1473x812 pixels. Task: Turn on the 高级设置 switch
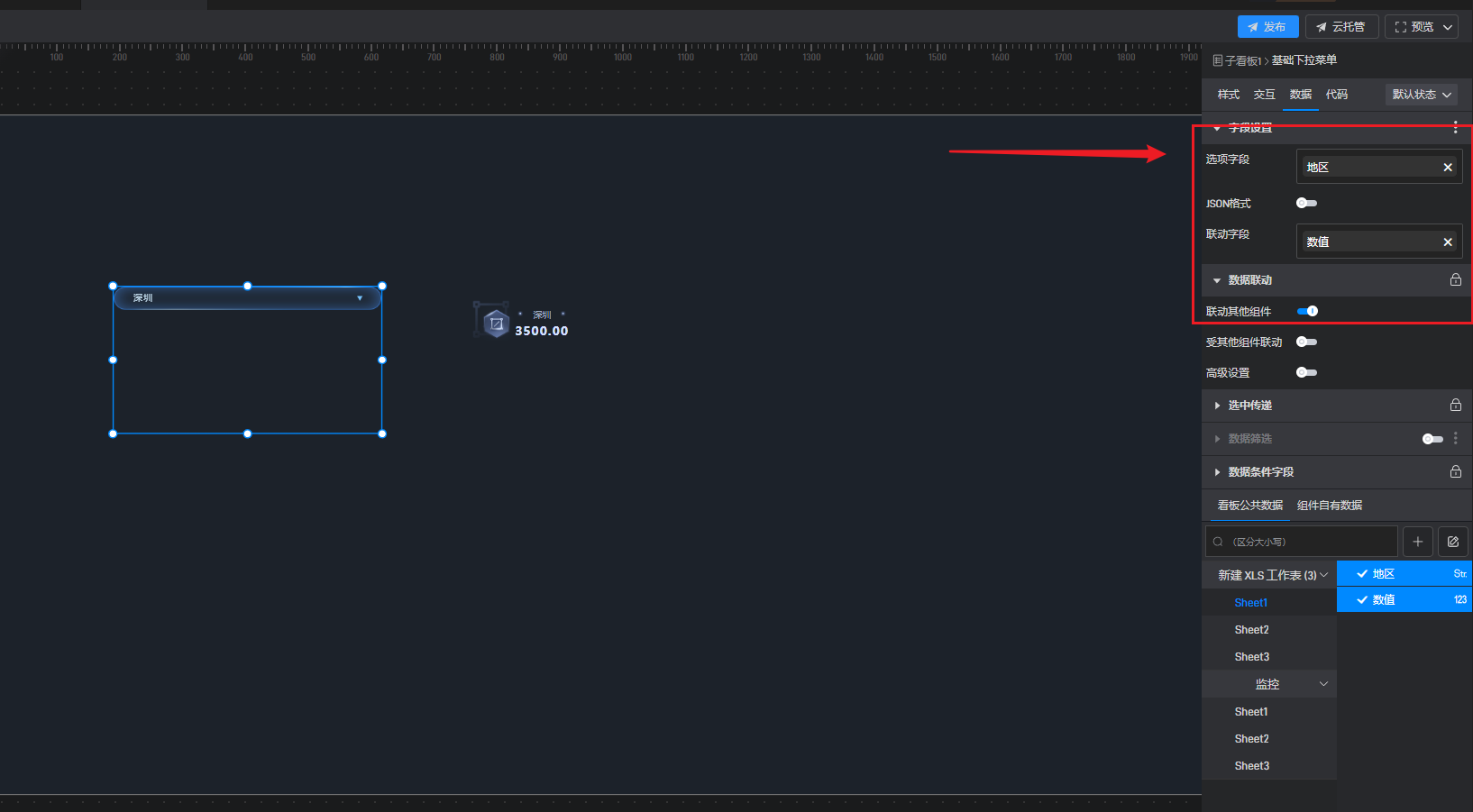pos(1306,372)
